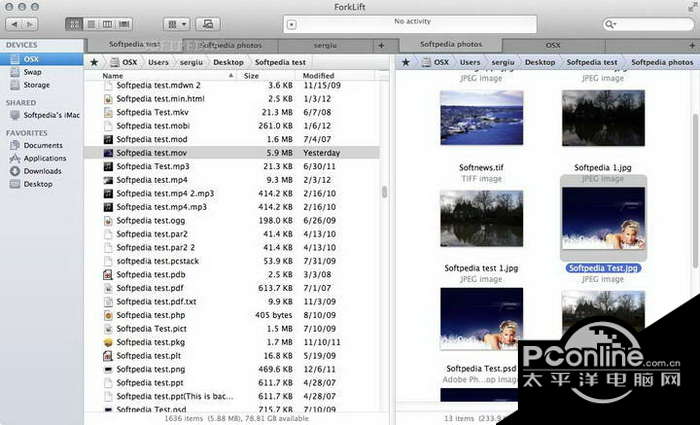Click icon of Softpedia test.pkg
Screen dimensions: 700x425
108,342
